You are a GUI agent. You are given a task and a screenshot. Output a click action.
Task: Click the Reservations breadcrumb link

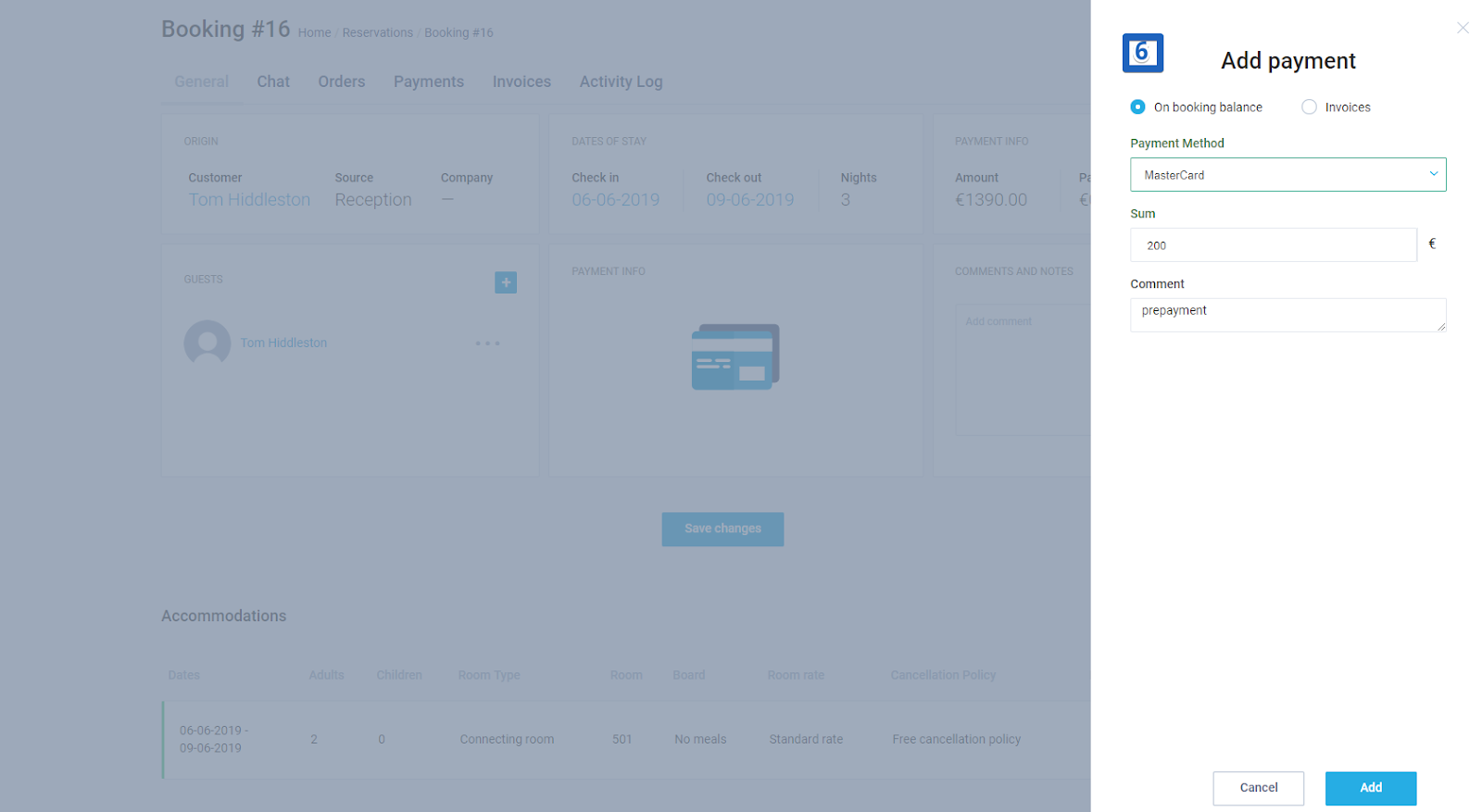378,33
